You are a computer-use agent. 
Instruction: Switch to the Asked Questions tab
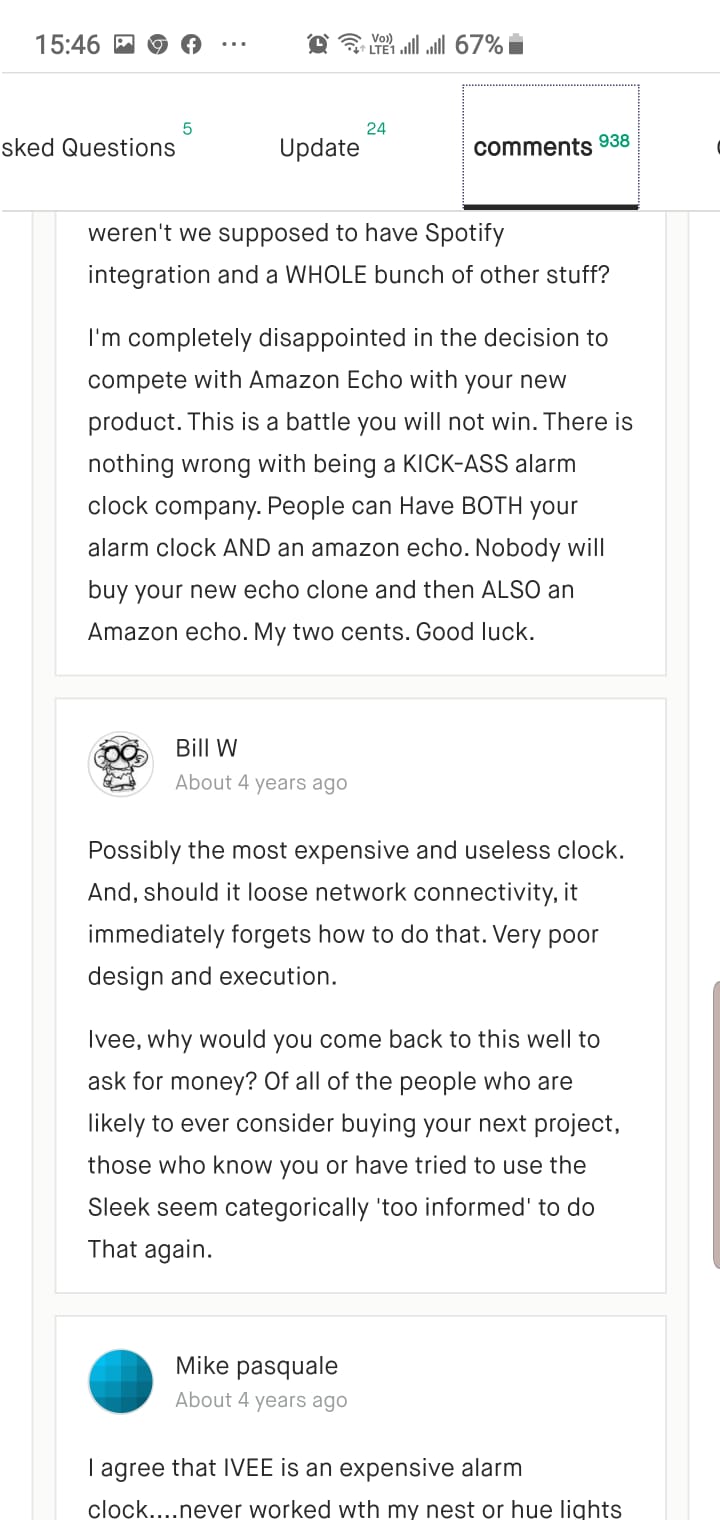(88, 148)
